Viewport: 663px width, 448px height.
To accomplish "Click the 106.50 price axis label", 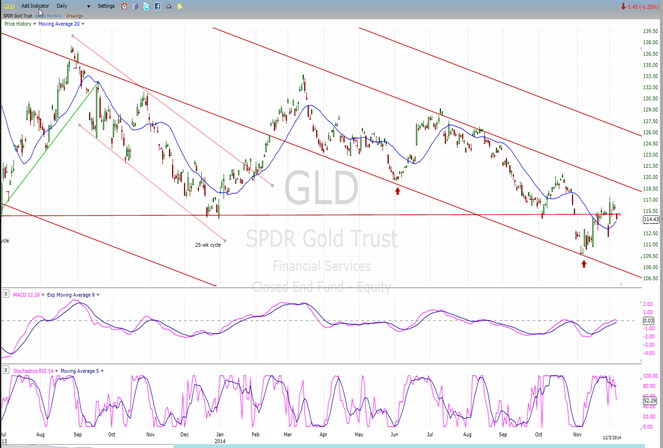I will [x=650, y=278].
